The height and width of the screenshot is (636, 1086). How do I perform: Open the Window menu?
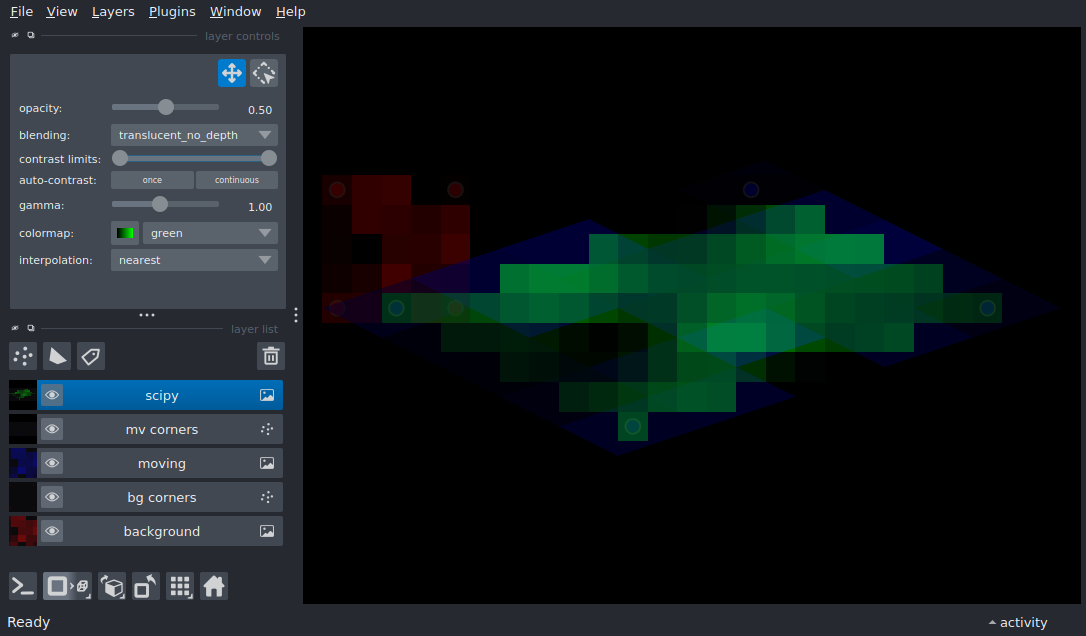(x=235, y=12)
